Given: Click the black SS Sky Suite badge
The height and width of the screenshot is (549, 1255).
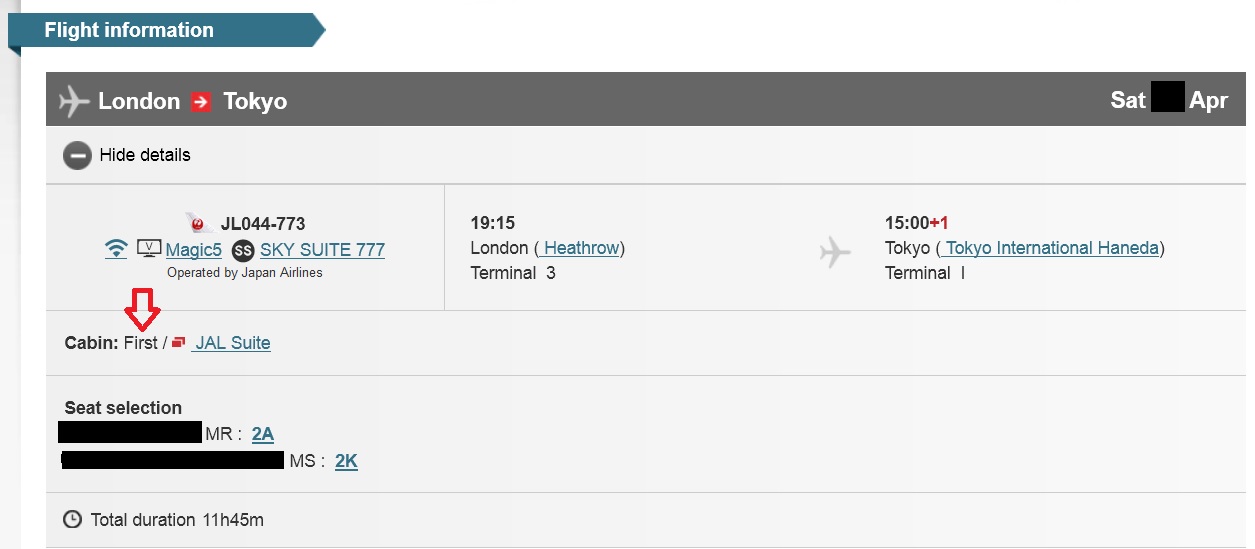Looking at the screenshot, I should coord(243,250).
